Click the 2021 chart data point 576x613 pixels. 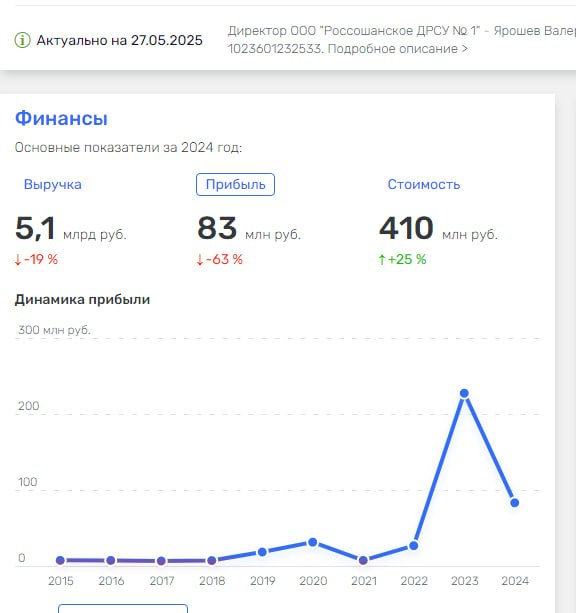coord(363,560)
